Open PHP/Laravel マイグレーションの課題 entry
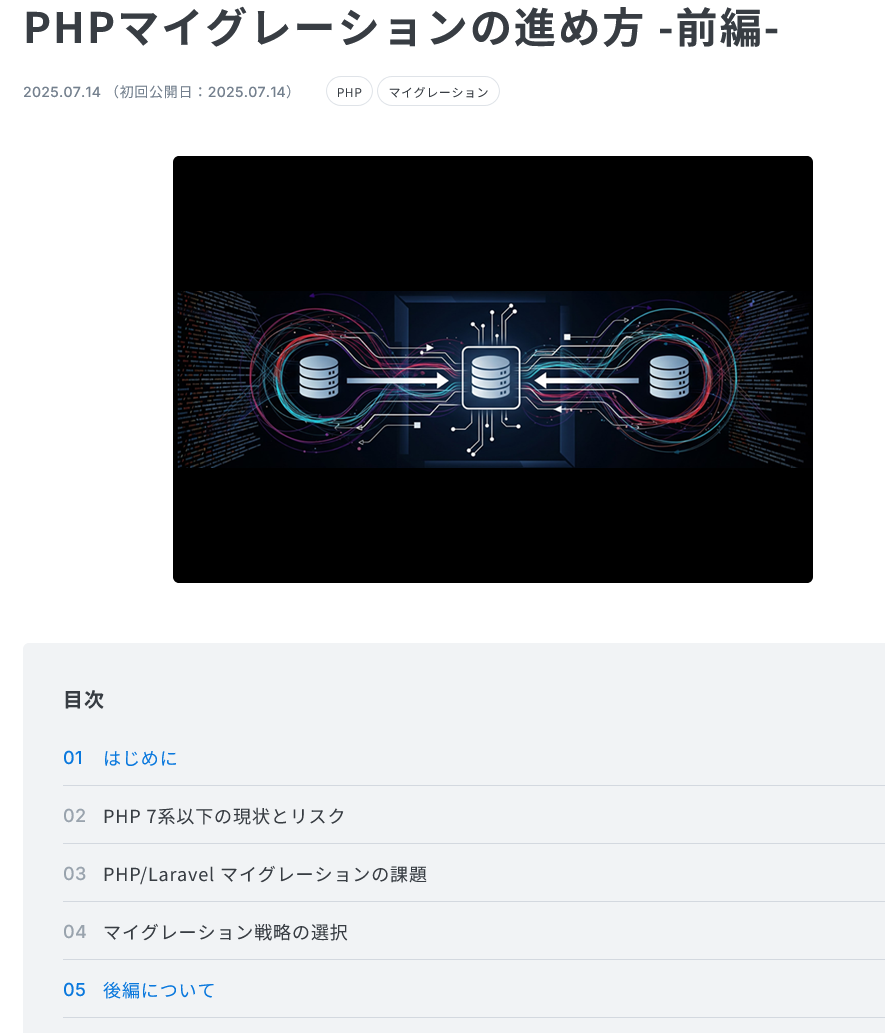Viewport: 885px width, 1033px height. pos(265,874)
